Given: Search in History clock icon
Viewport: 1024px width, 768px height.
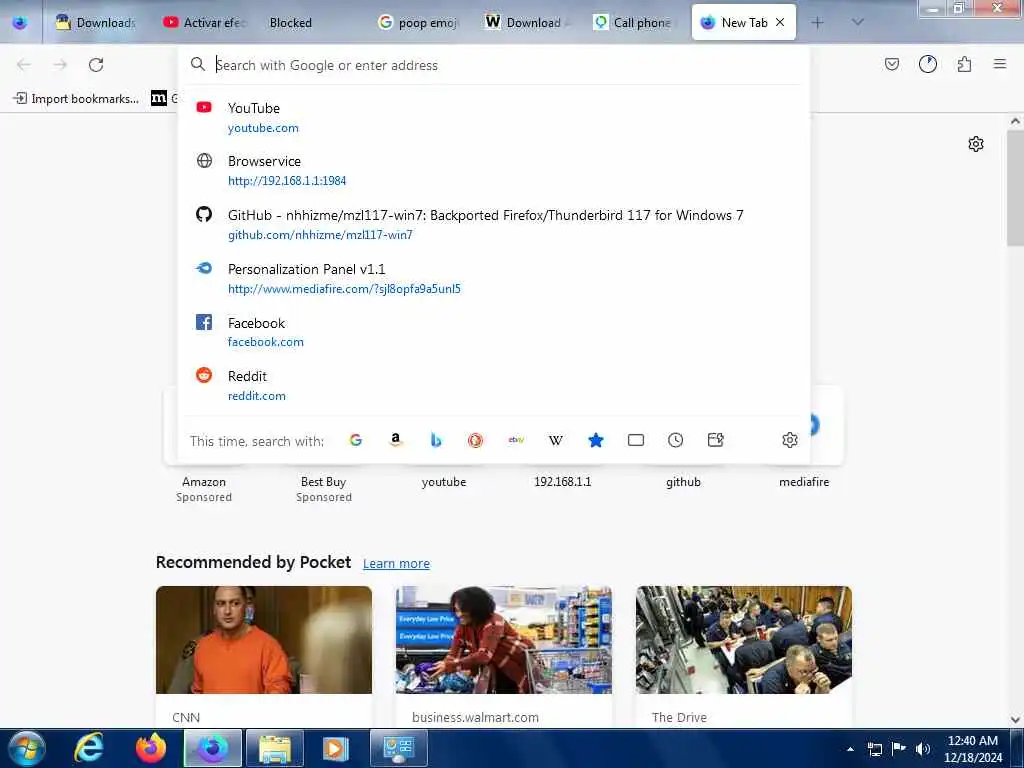Looking at the screenshot, I should click(x=675, y=440).
